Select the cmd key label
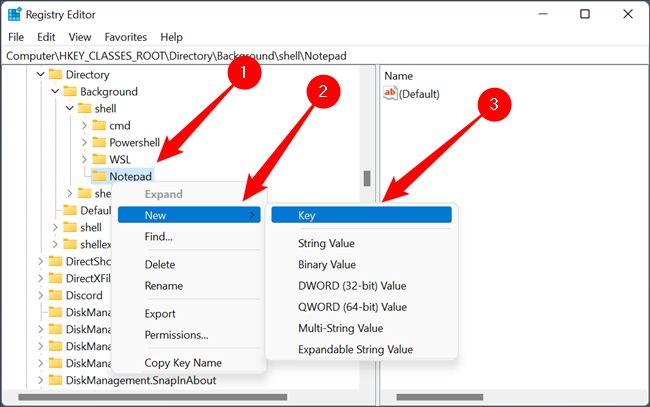Screen dimensions: 650x407 tap(120, 125)
